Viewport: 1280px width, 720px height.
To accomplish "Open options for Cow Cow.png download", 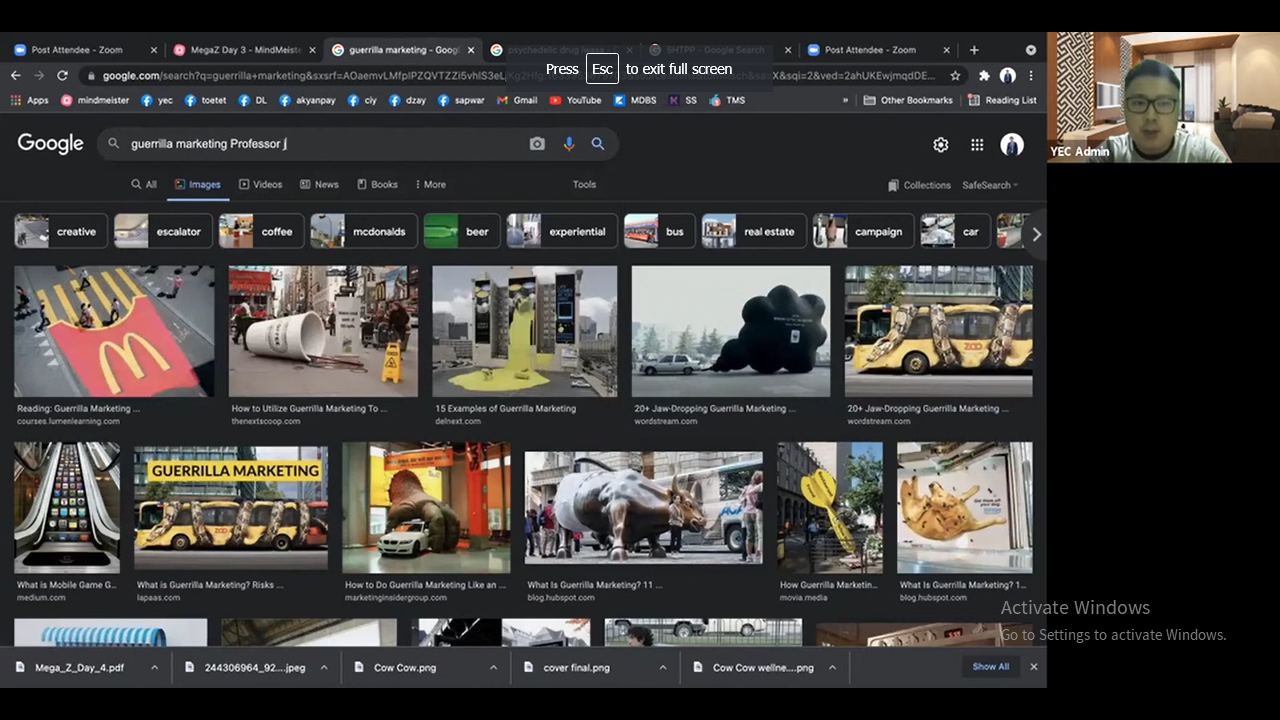I will (493, 667).
